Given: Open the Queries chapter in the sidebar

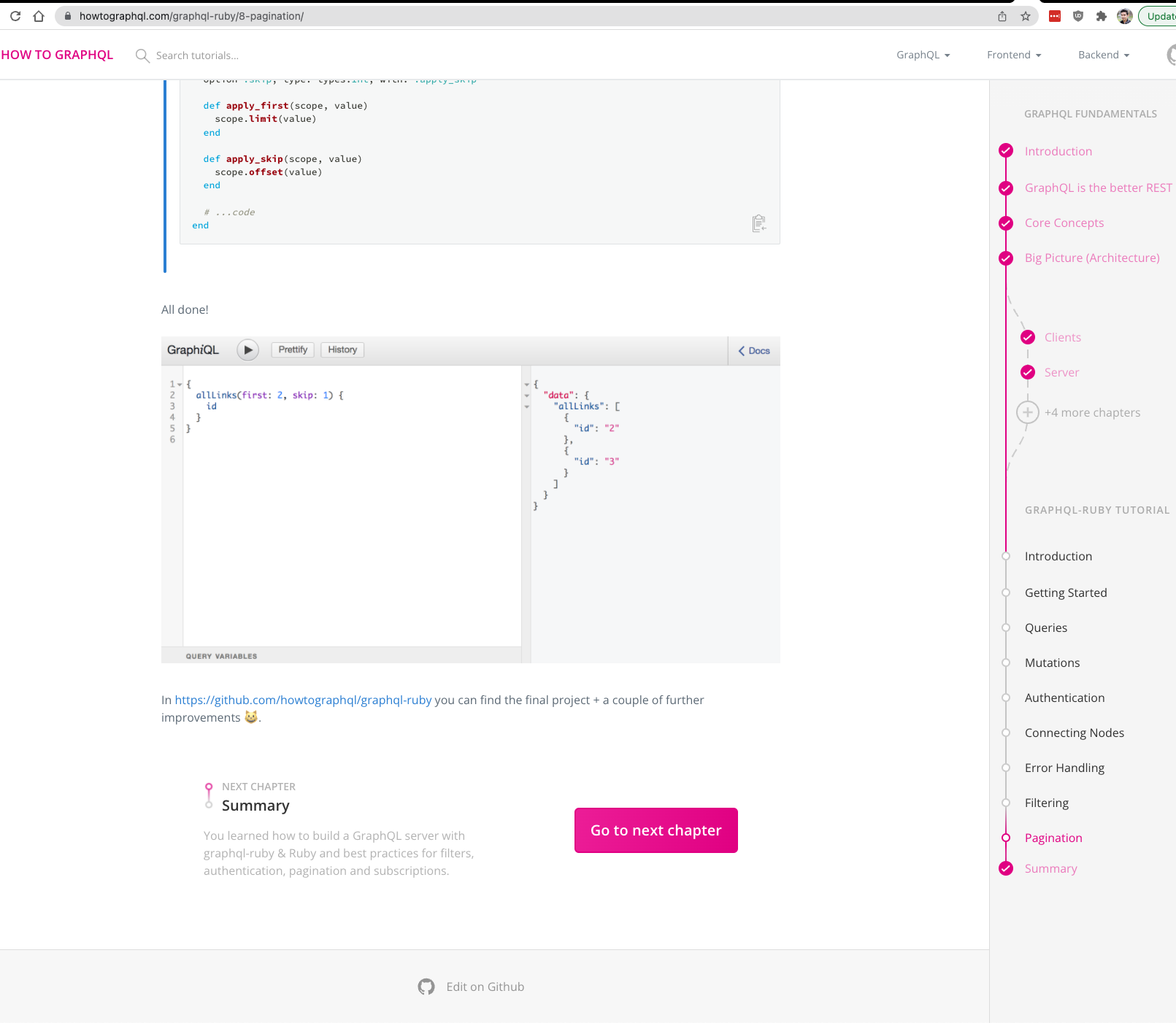Looking at the screenshot, I should [x=1045, y=628].
